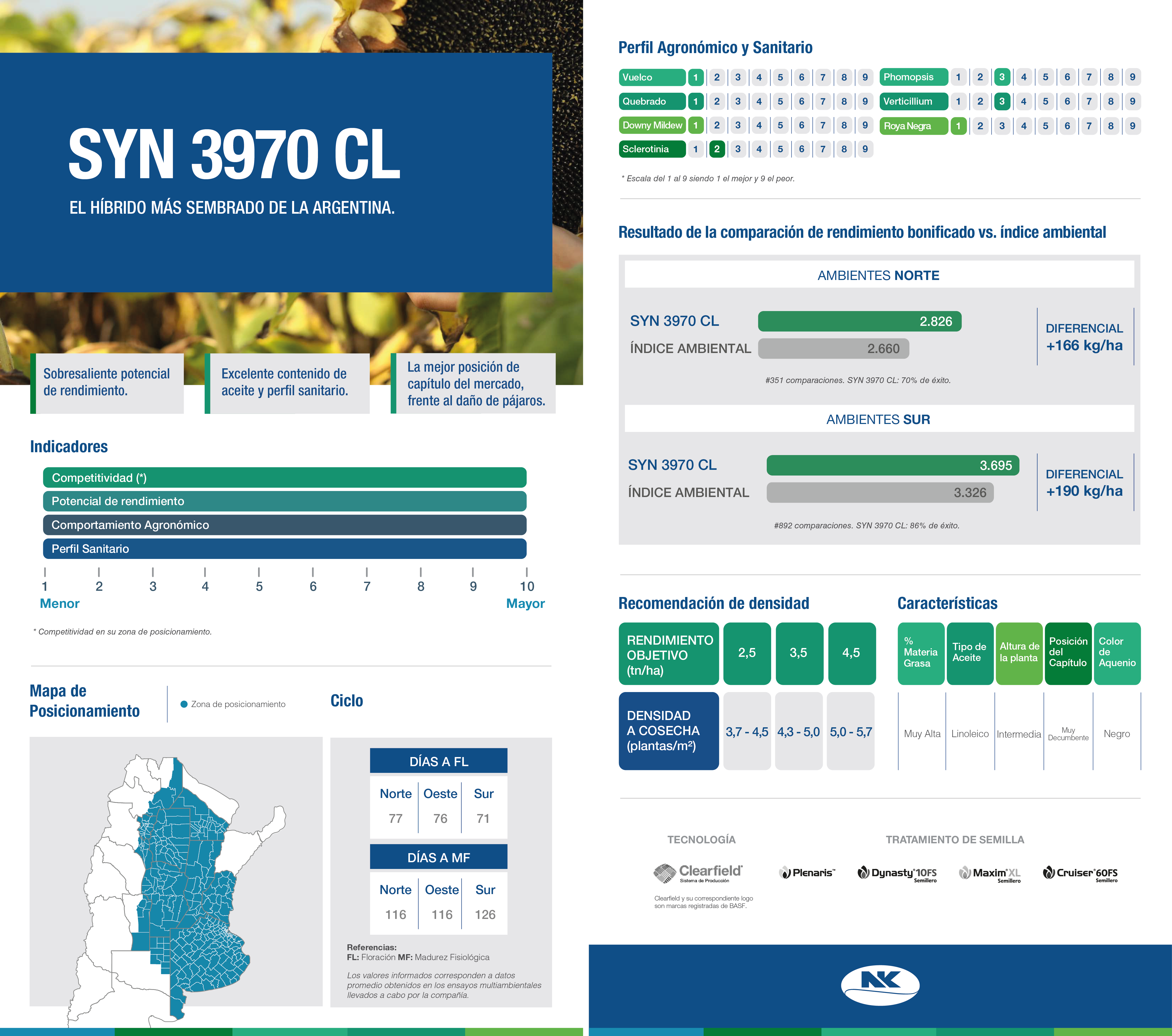Click highlighted rating 1 in the Downy Mildew row
The height and width of the screenshot is (1036, 1172).
coord(695,125)
